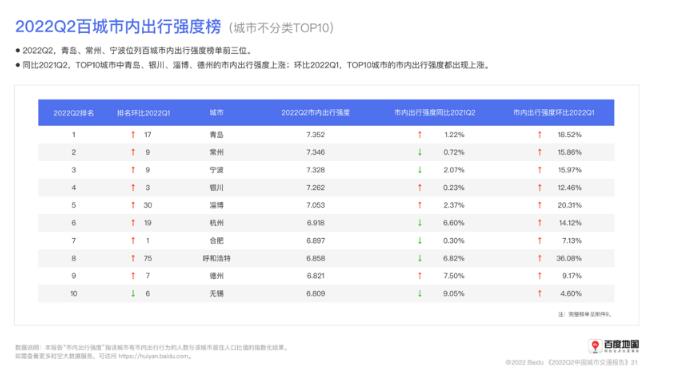Click red up arrow next to 7.13%
Viewport: 685px width, 384px height.
pyautogui.click(x=540, y=240)
